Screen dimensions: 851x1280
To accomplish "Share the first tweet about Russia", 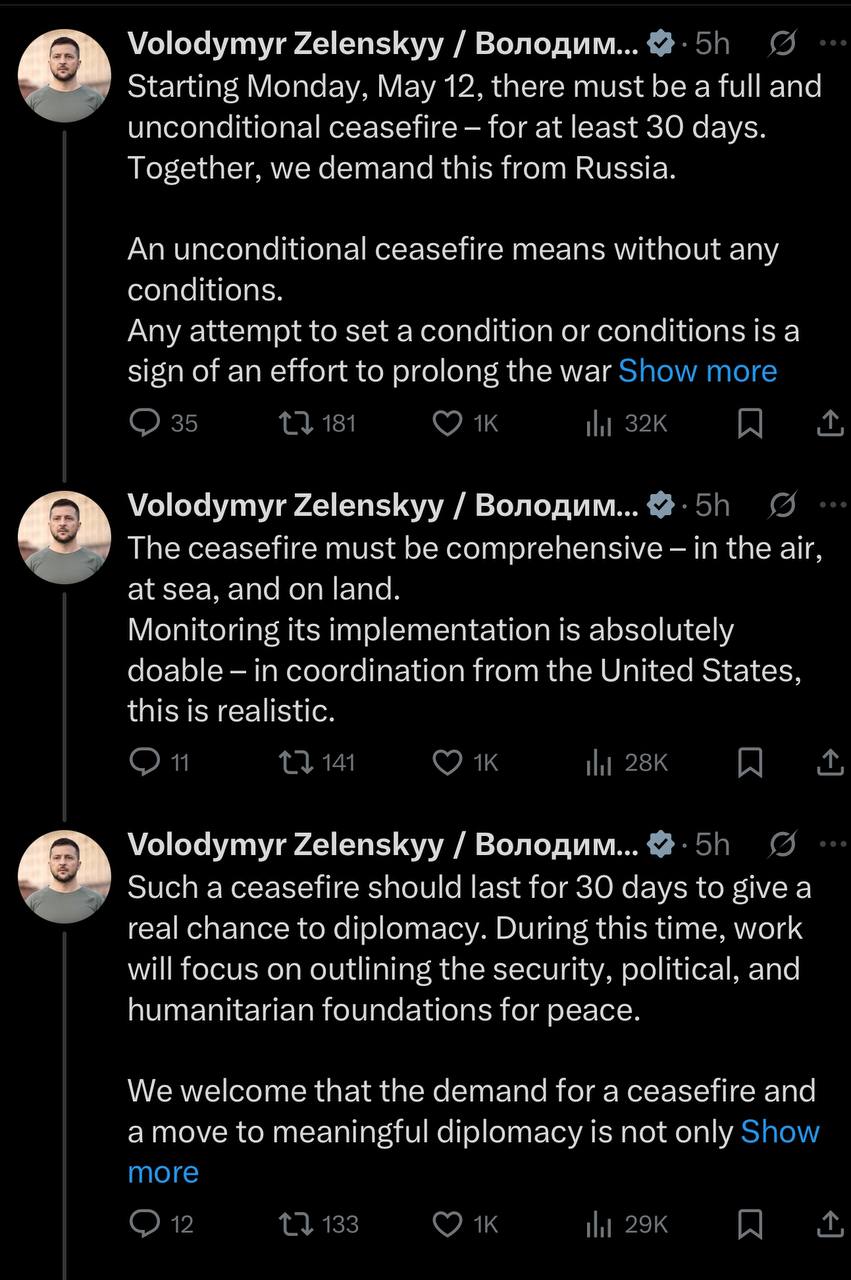I will click(829, 424).
